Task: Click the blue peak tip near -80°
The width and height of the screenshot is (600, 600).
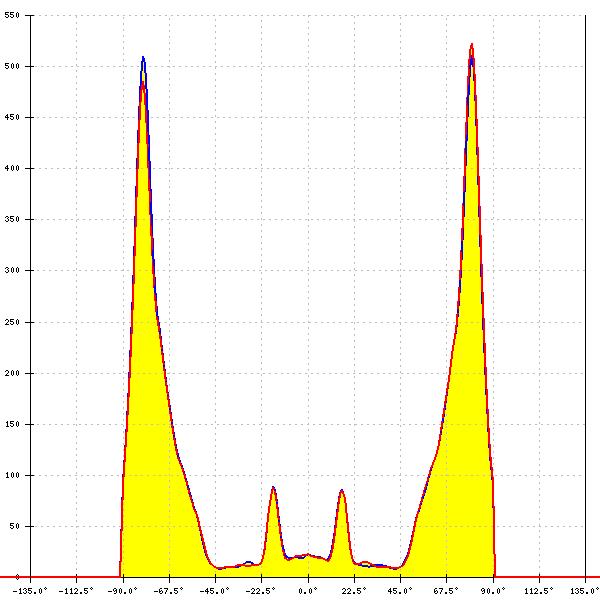Action: (143, 58)
